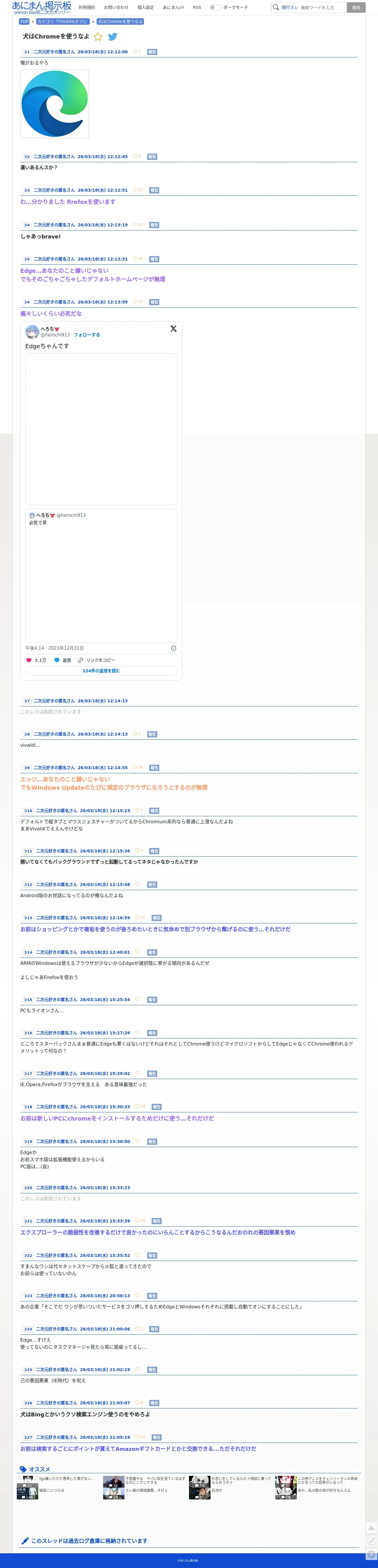Open the この神アニメを recommended thread thumbnail
Image resolution: width=378 pixels, height=1568 pixels.
286,1481
